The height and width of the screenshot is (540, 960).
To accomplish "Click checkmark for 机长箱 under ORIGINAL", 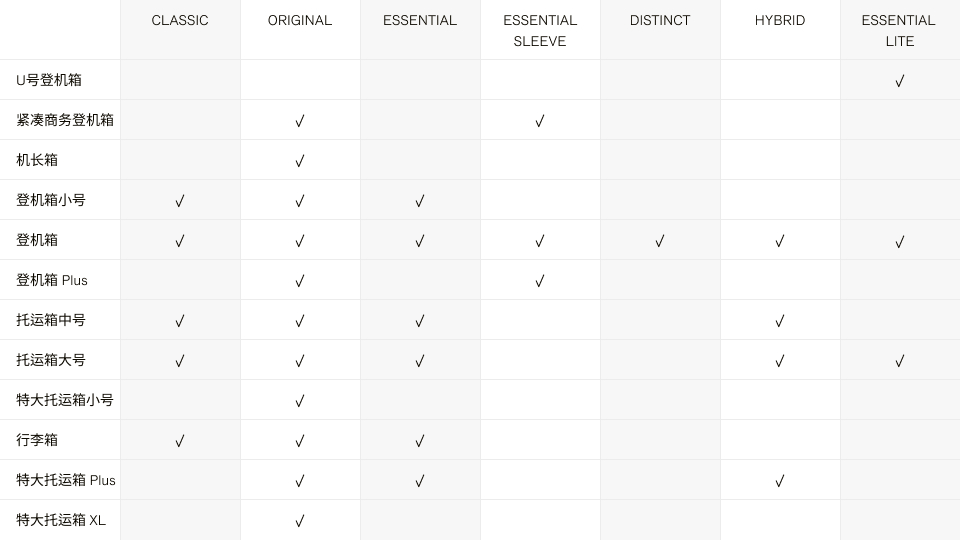I will (299, 161).
